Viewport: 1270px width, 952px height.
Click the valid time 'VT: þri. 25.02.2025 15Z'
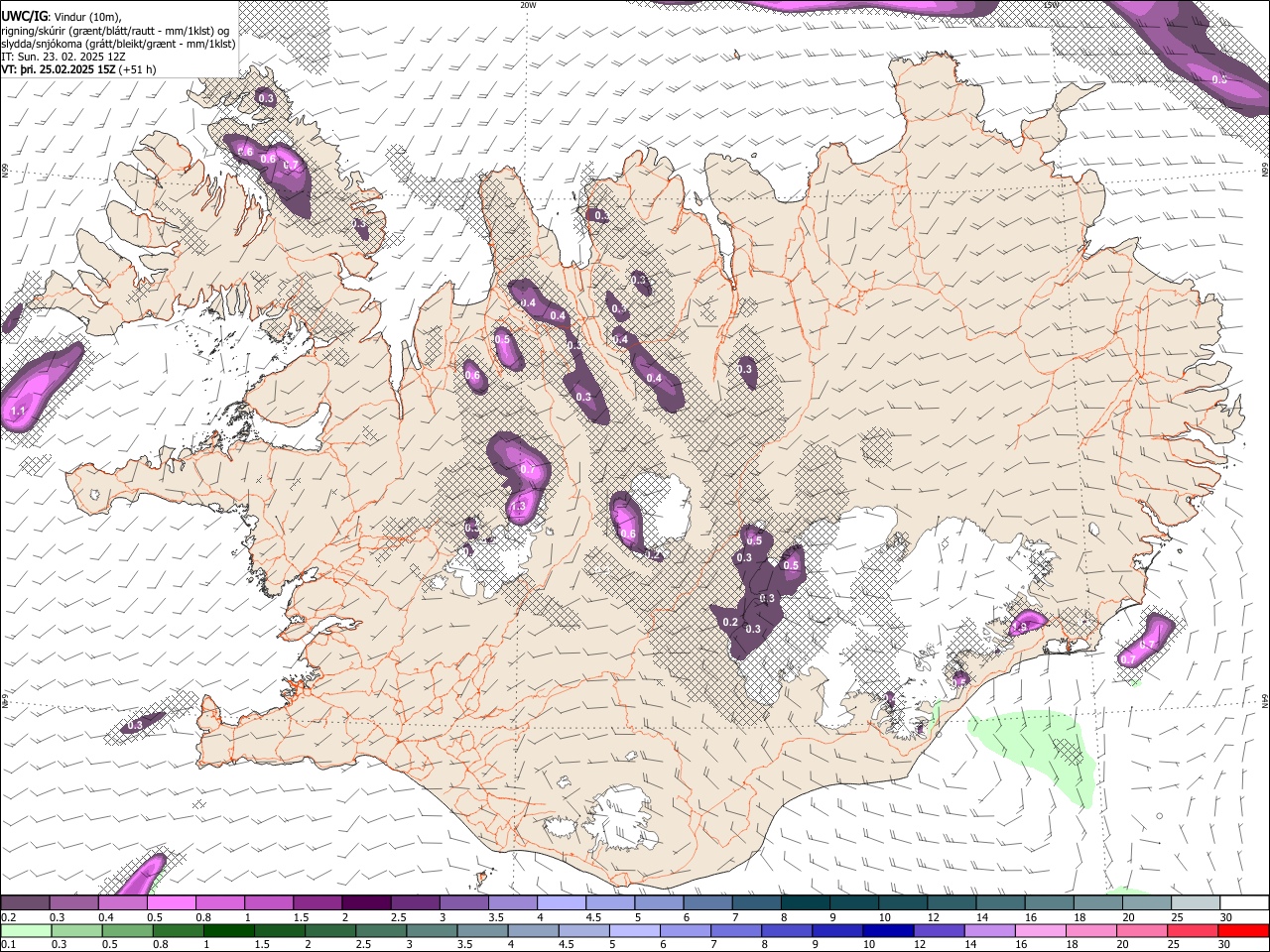59,69
